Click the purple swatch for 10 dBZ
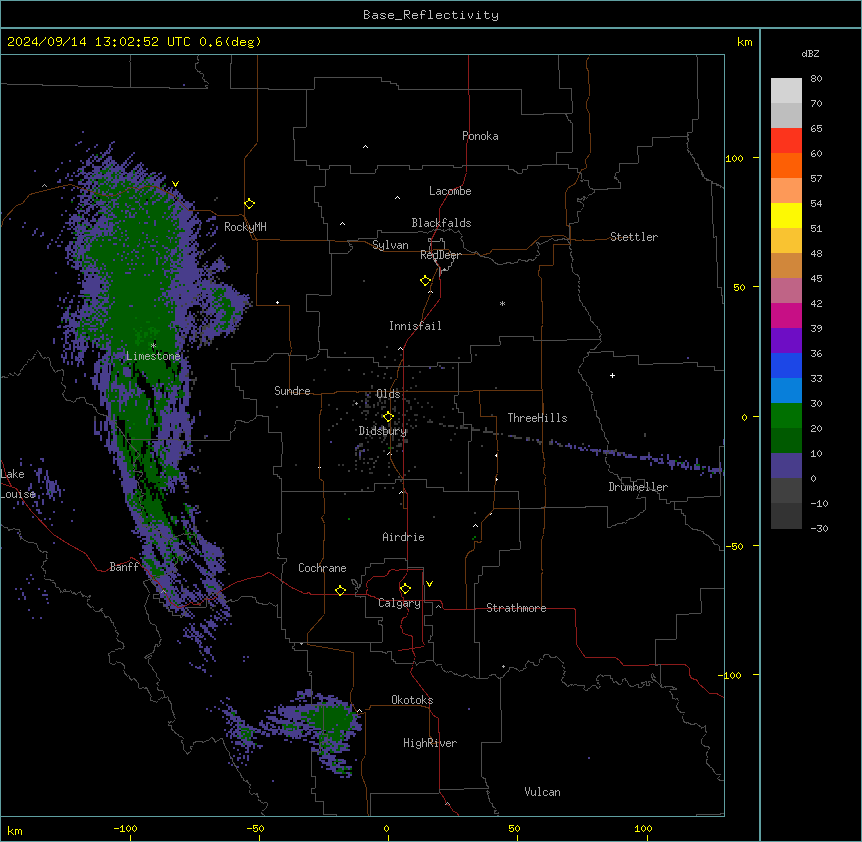 pos(786,466)
